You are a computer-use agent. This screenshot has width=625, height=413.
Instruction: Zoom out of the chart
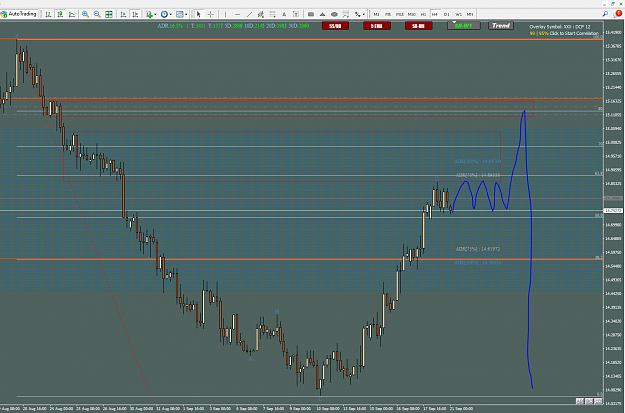pos(97,14)
